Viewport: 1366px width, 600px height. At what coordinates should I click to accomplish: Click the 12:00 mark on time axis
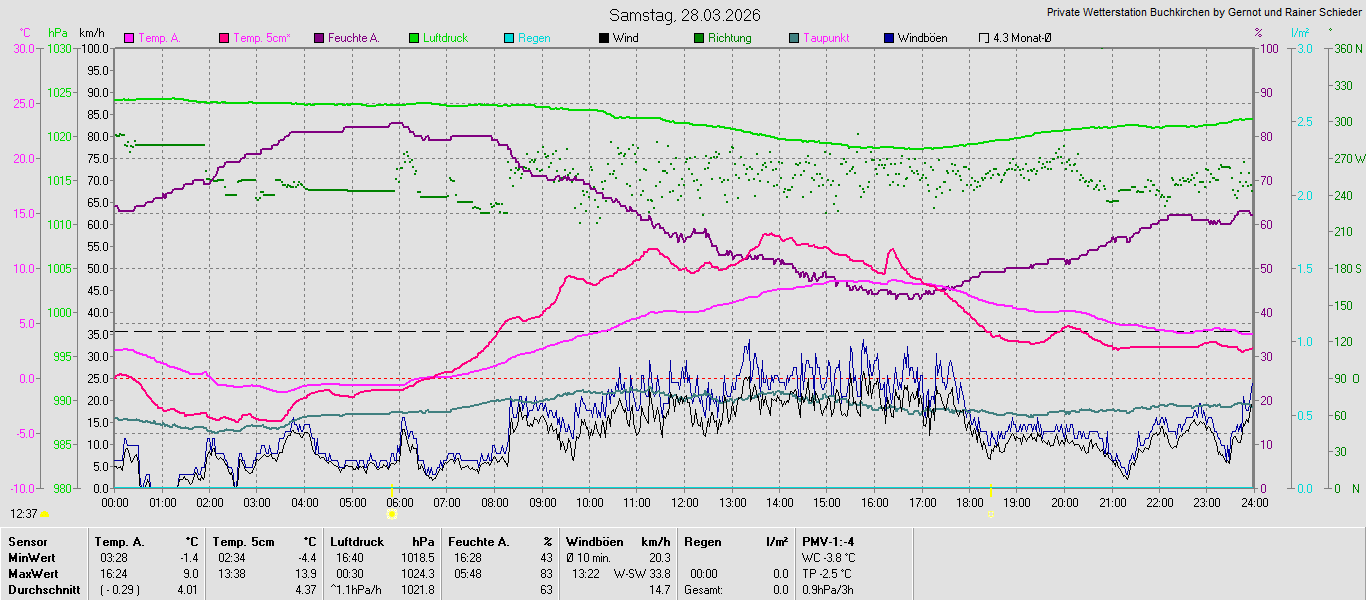[x=685, y=502]
